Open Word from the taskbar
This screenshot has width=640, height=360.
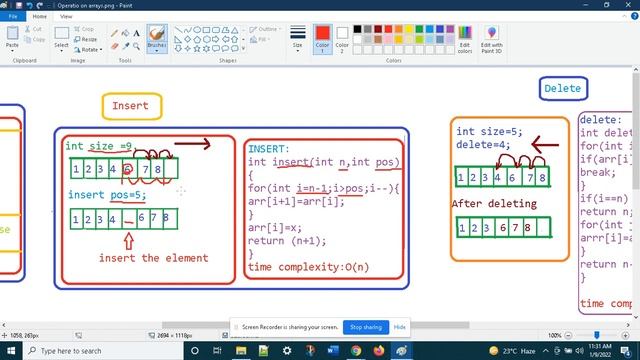(x=333, y=351)
